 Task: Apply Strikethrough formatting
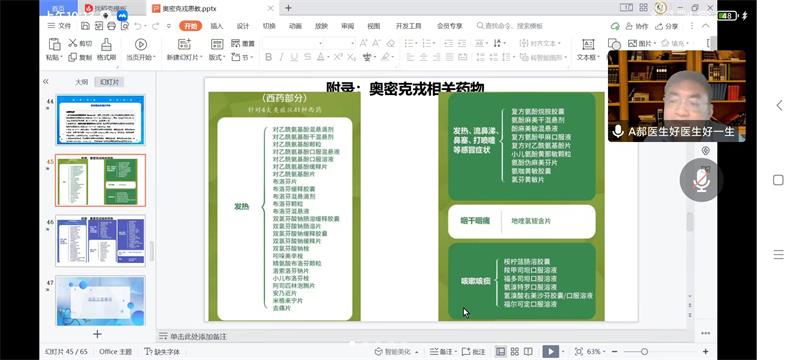point(307,58)
